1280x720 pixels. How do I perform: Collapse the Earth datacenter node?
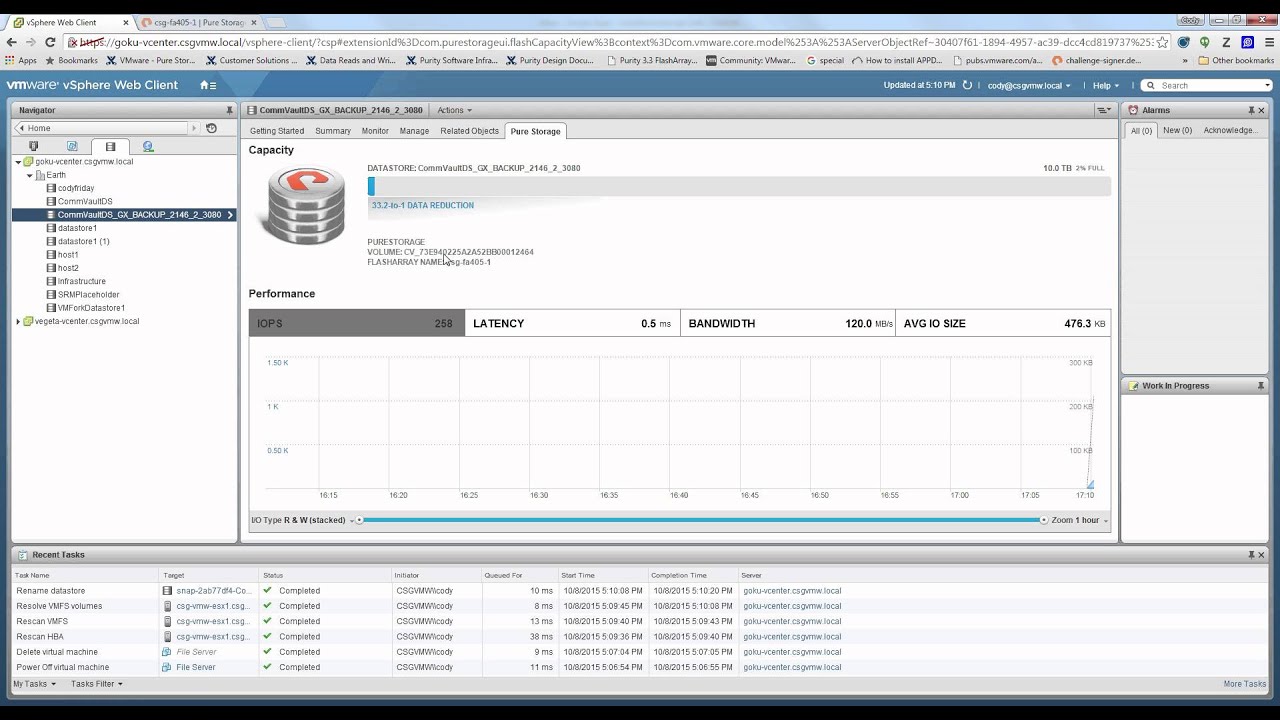(30, 175)
